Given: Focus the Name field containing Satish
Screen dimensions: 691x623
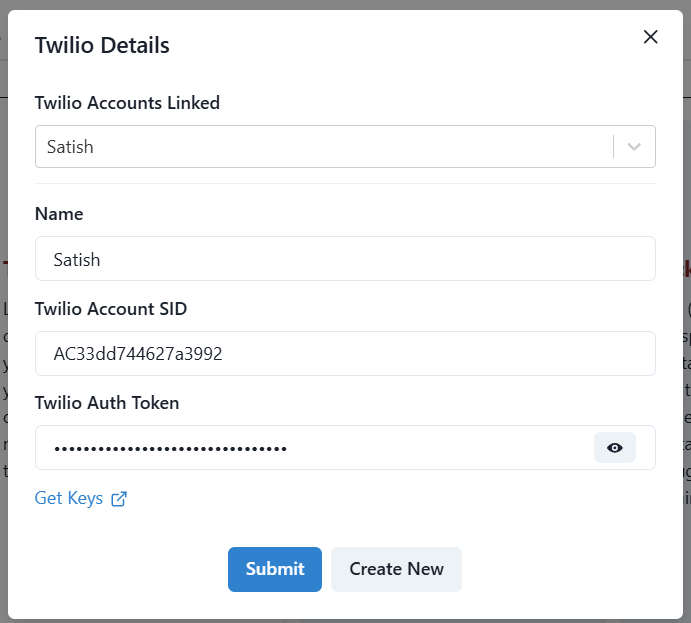Looking at the screenshot, I should point(345,259).
